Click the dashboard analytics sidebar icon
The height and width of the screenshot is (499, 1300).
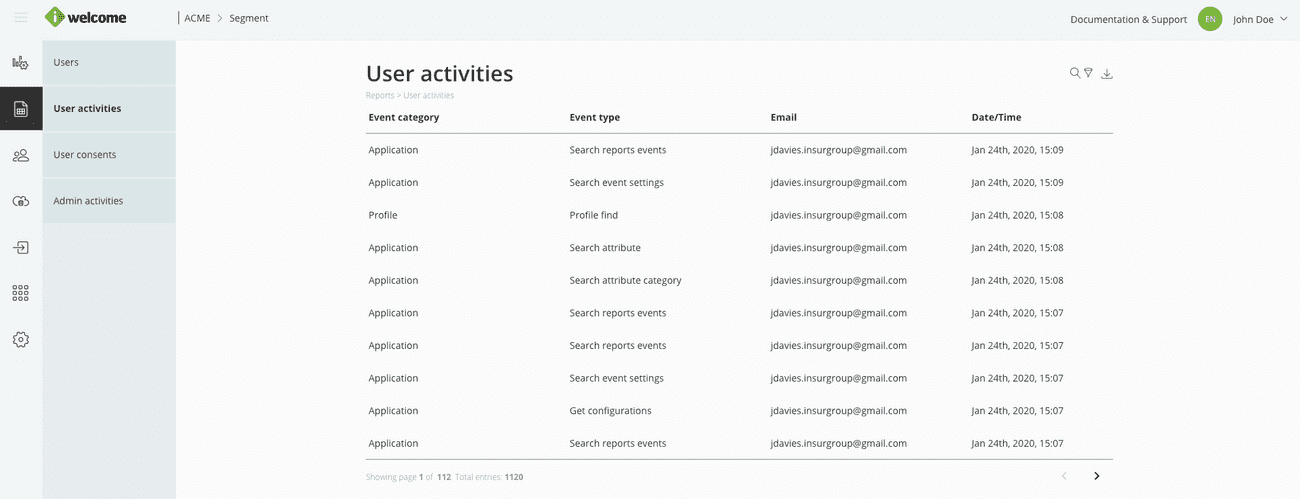[x=20, y=63]
